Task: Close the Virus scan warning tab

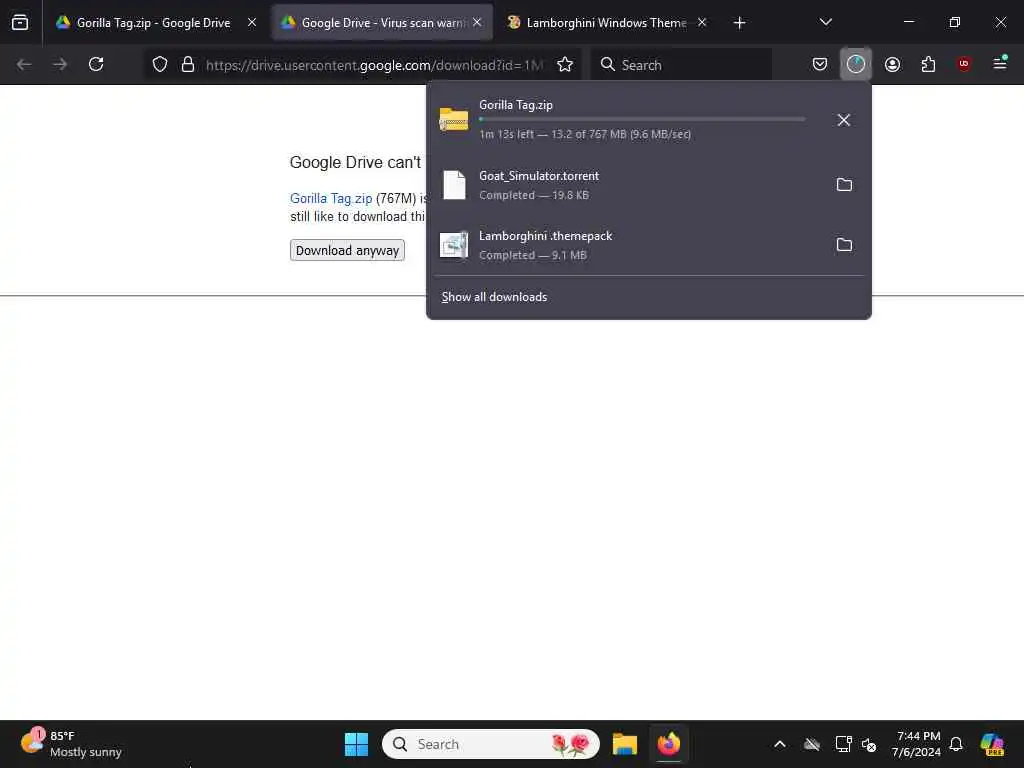Action: click(477, 23)
